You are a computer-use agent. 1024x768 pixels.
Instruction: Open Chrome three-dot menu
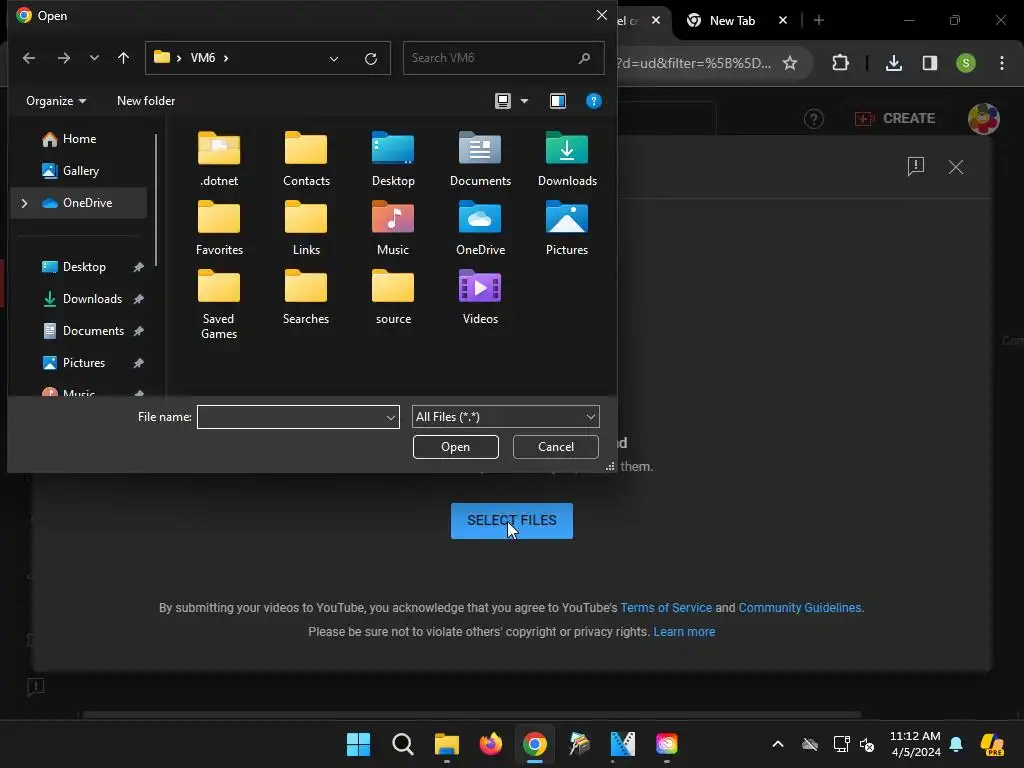(1002, 63)
